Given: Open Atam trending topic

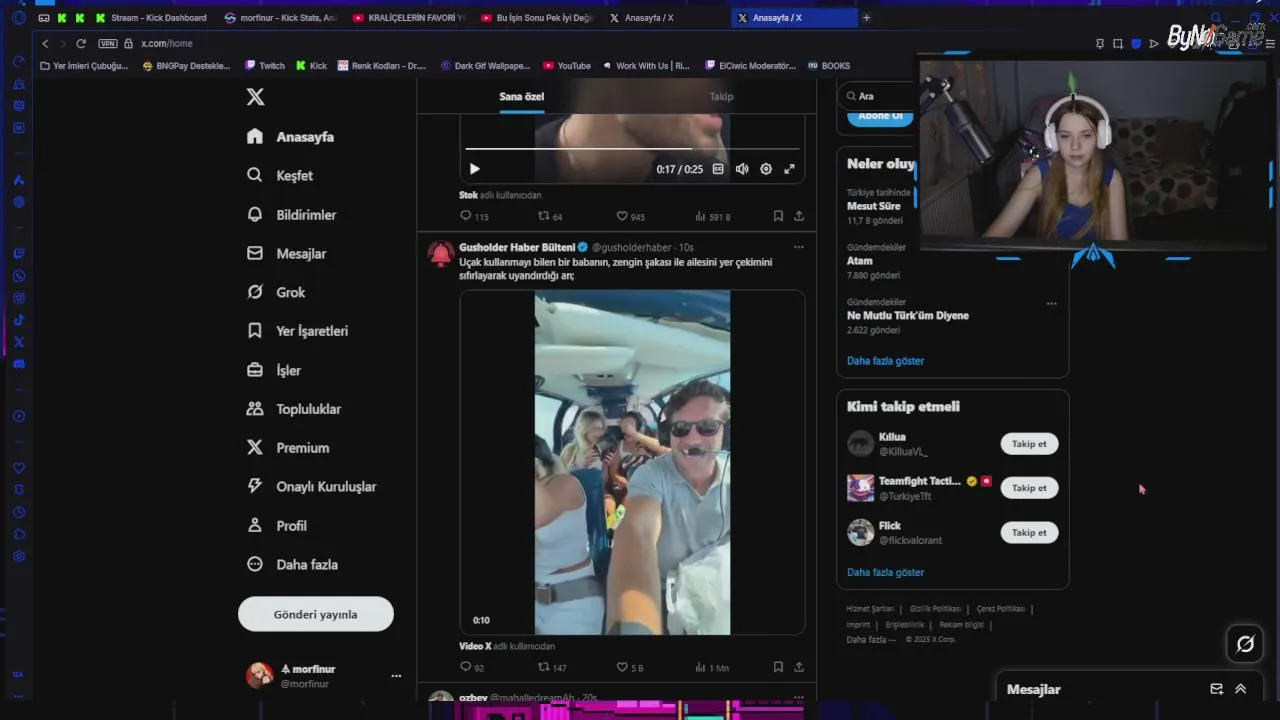Looking at the screenshot, I should point(859,261).
